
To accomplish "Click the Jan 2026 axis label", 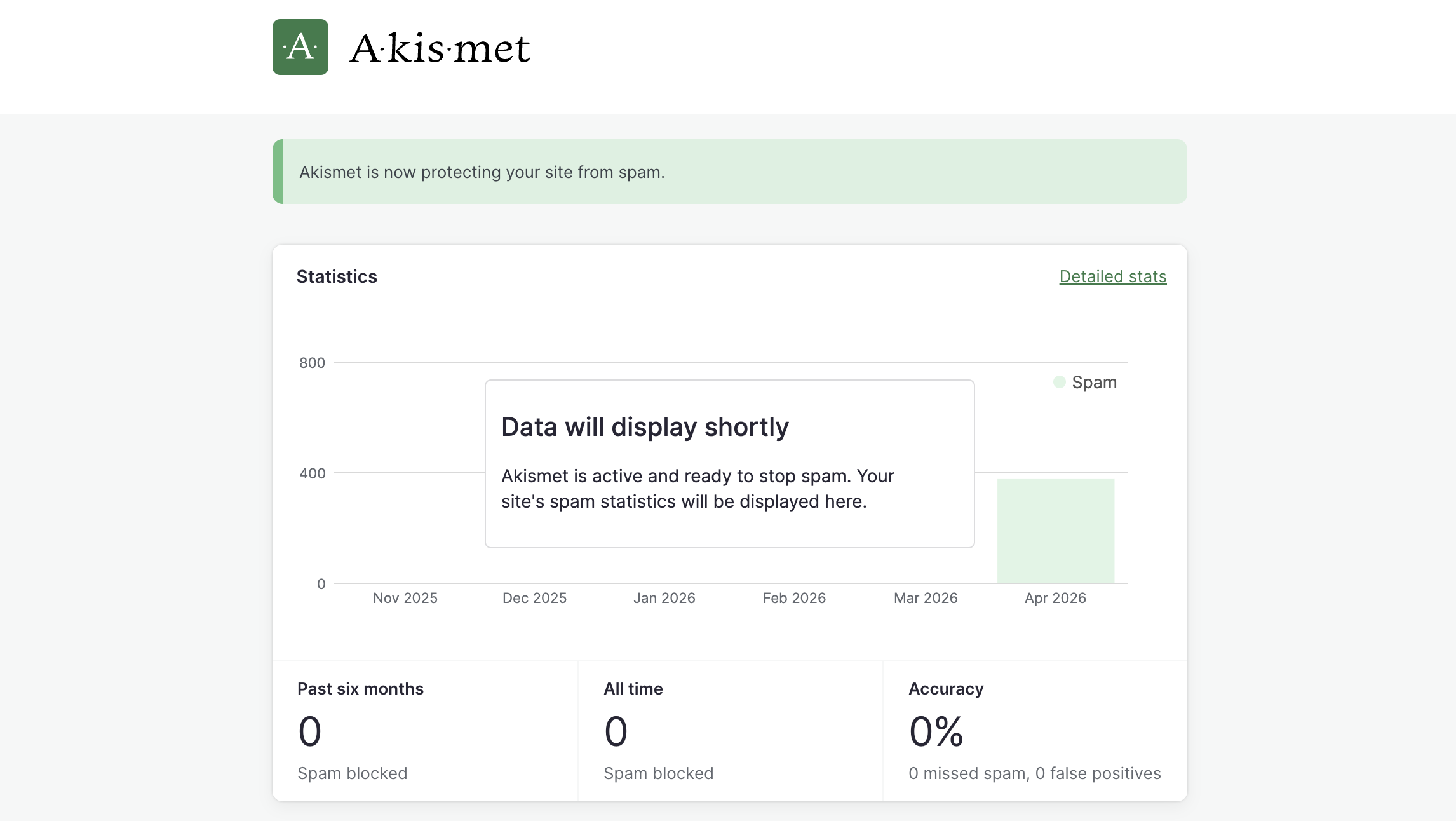I will pyautogui.click(x=664, y=598).
